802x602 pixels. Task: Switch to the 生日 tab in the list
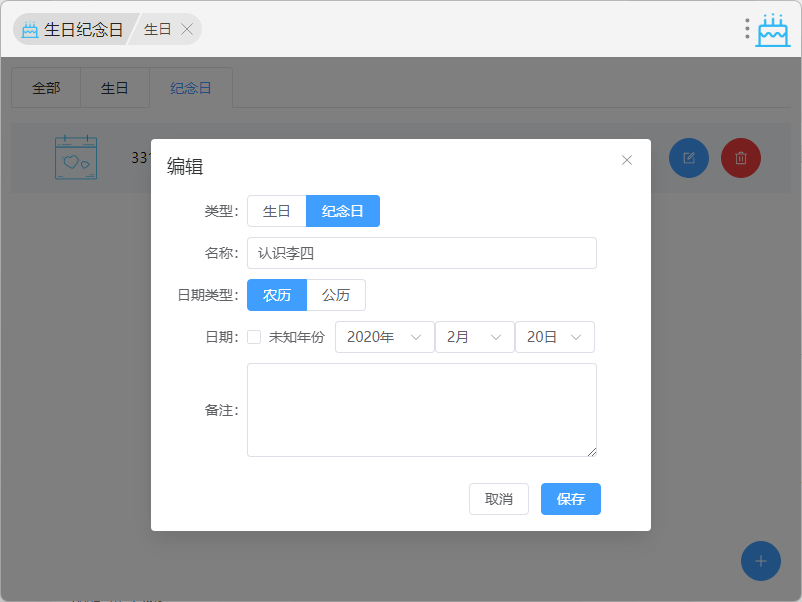(115, 88)
